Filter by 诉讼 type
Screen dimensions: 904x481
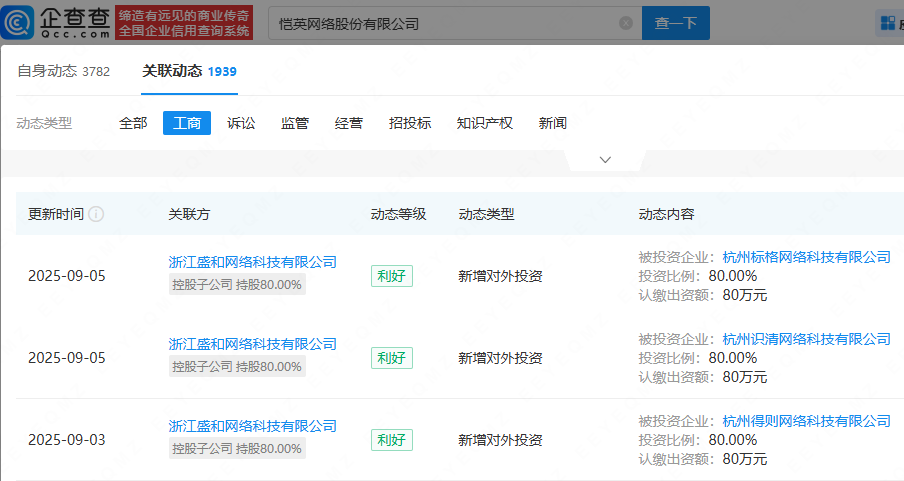pyautogui.click(x=241, y=123)
